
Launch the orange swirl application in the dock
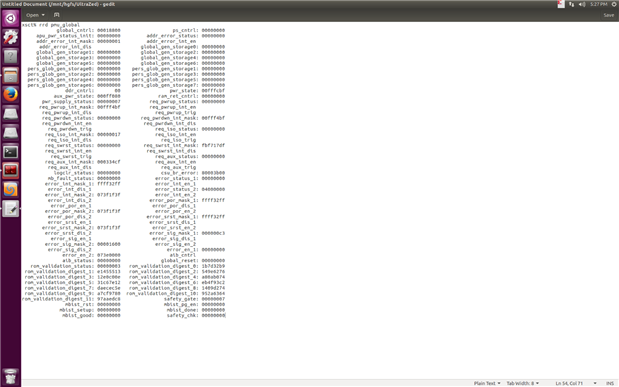[x=10, y=190]
